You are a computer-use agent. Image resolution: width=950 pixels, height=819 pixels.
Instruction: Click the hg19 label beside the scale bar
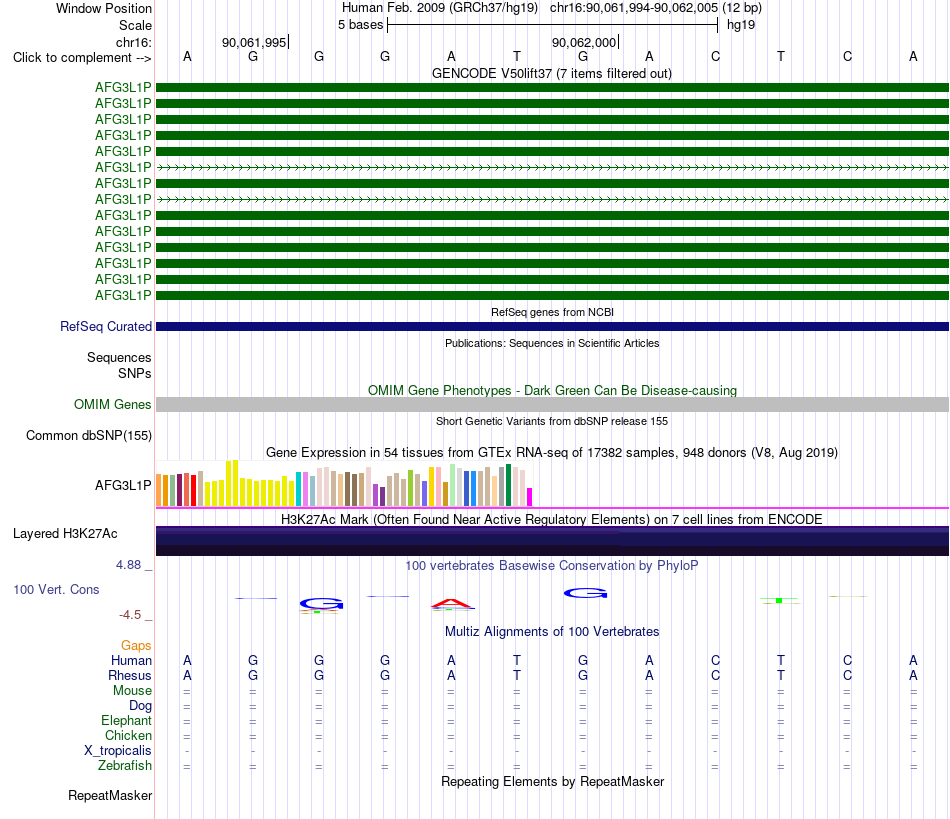click(741, 25)
